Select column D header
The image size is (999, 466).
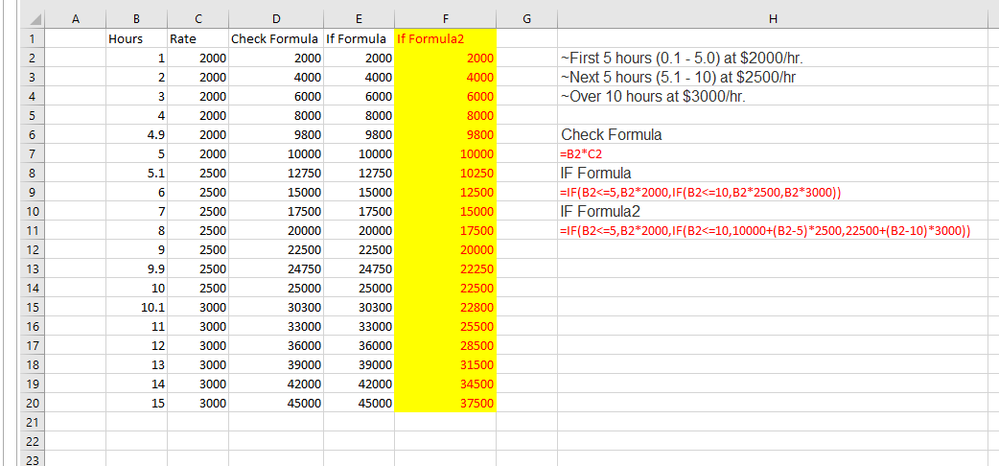276,19
